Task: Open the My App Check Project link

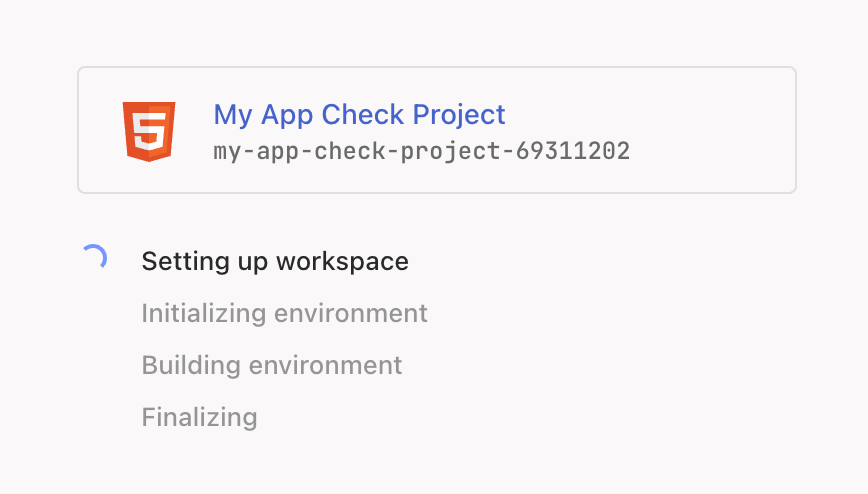Action: [359, 114]
